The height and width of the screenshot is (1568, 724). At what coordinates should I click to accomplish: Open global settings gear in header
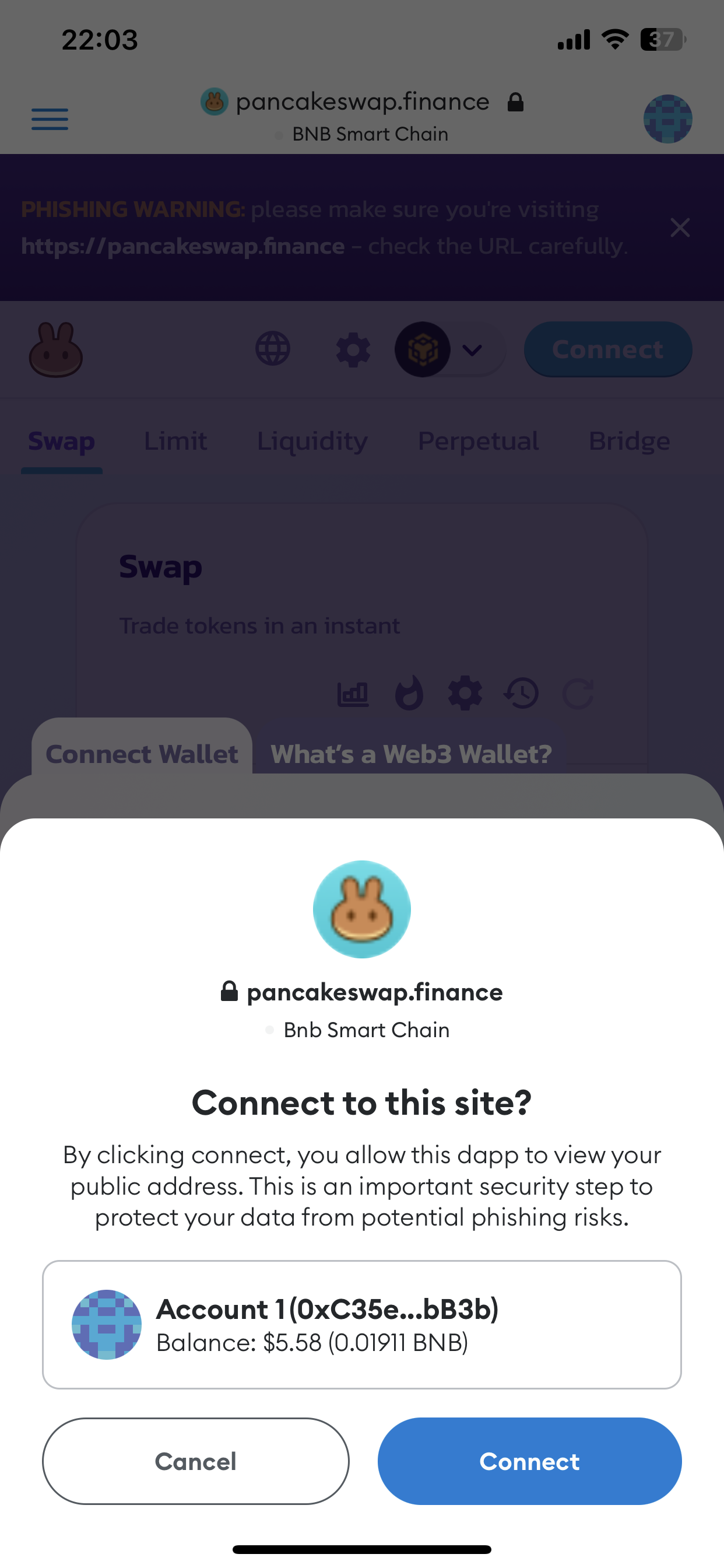tap(353, 349)
